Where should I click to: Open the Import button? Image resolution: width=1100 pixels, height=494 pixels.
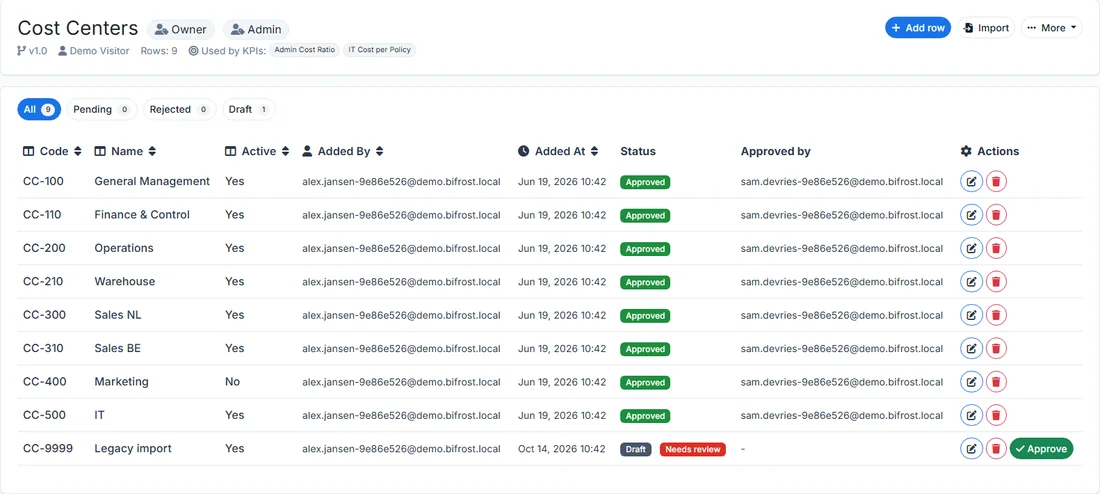986,28
